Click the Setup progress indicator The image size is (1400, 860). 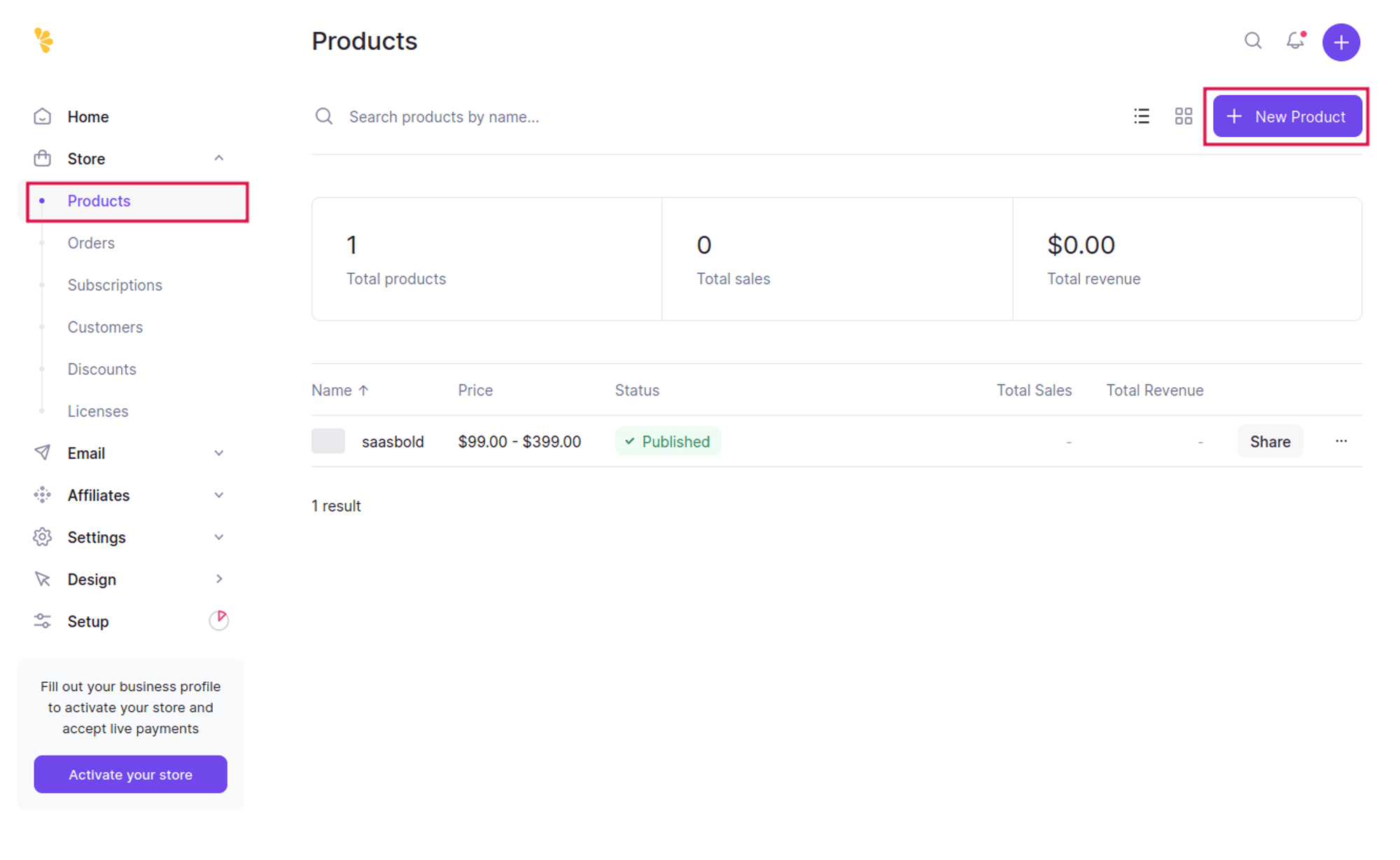click(218, 620)
